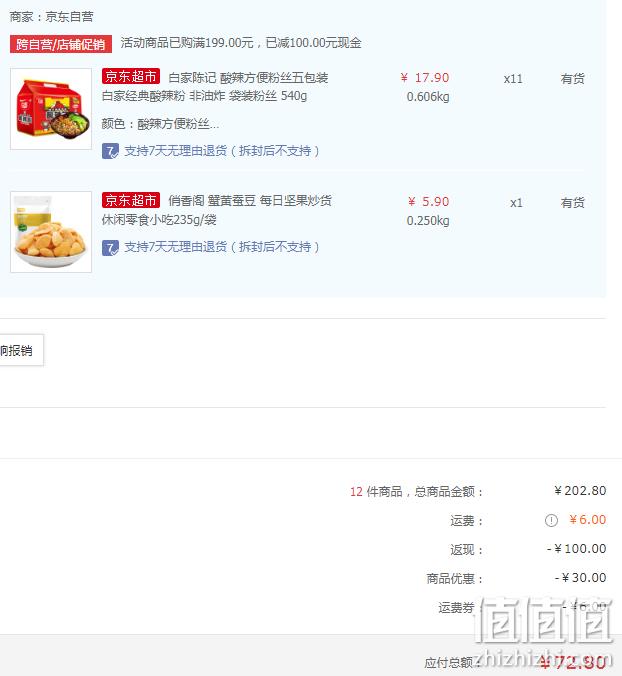The width and height of the screenshot is (622, 676).
Task: Click the broad bean price ¥5.90
Action: point(428,202)
